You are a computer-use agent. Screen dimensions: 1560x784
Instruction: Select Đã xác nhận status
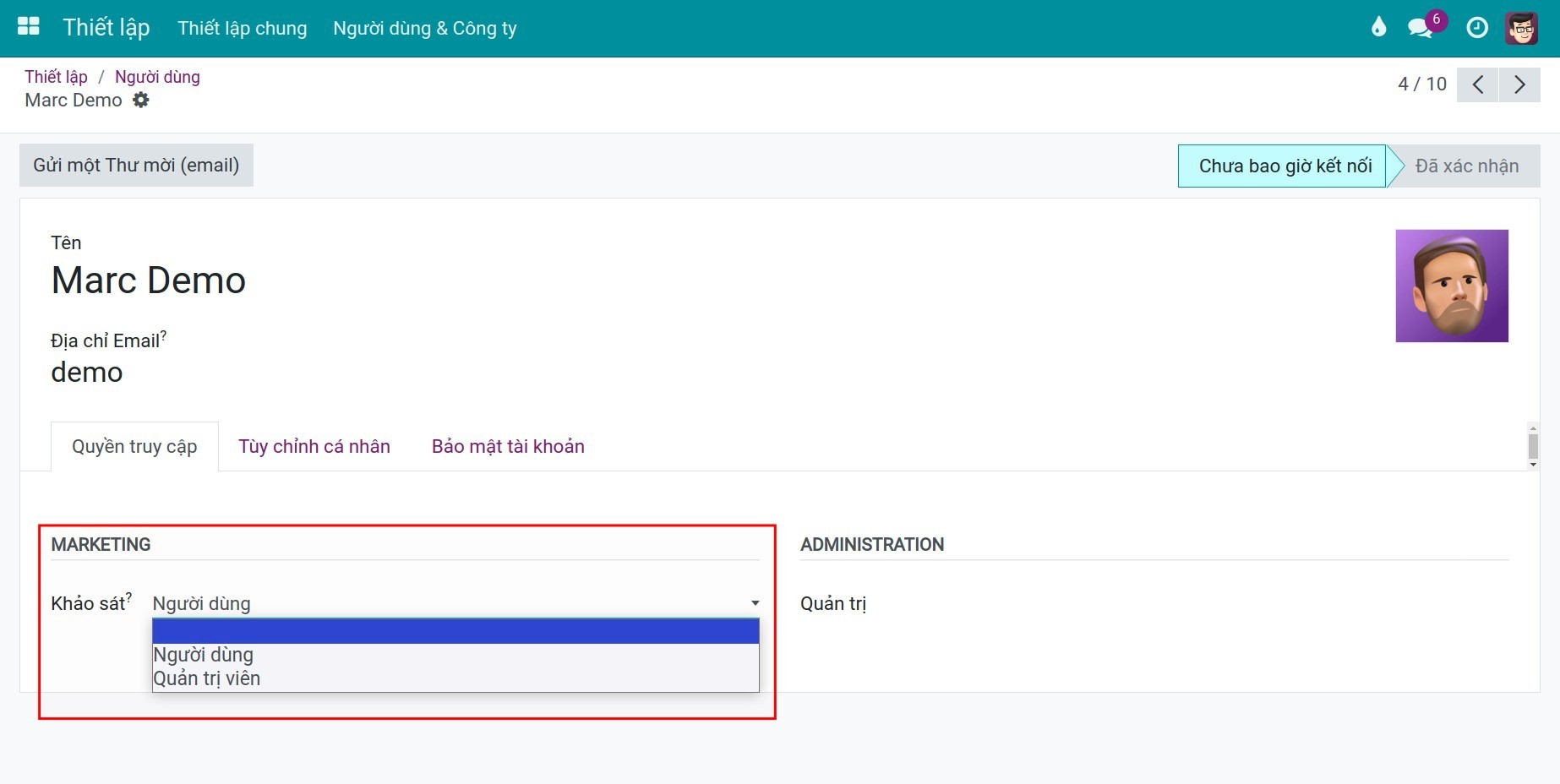tap(1467, 166)
